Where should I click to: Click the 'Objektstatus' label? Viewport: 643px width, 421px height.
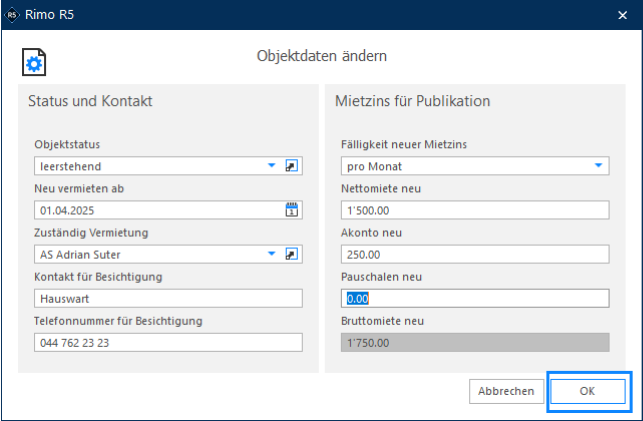[x=67, y=144]
